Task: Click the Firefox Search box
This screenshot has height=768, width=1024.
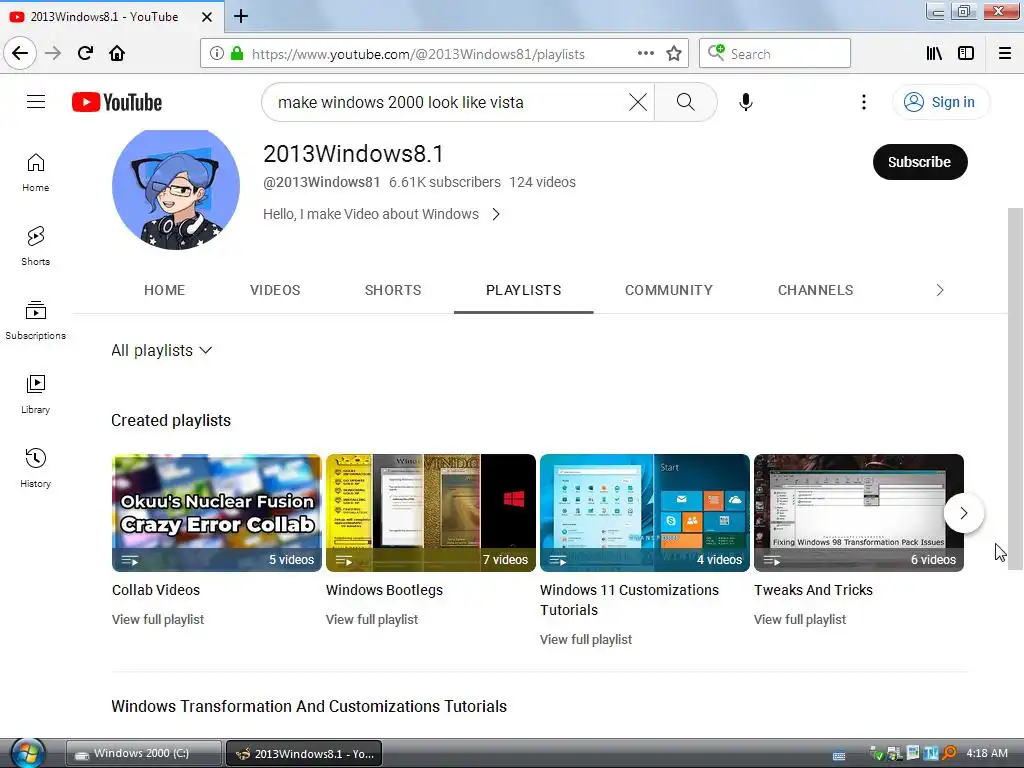Action: click(775, 54)
